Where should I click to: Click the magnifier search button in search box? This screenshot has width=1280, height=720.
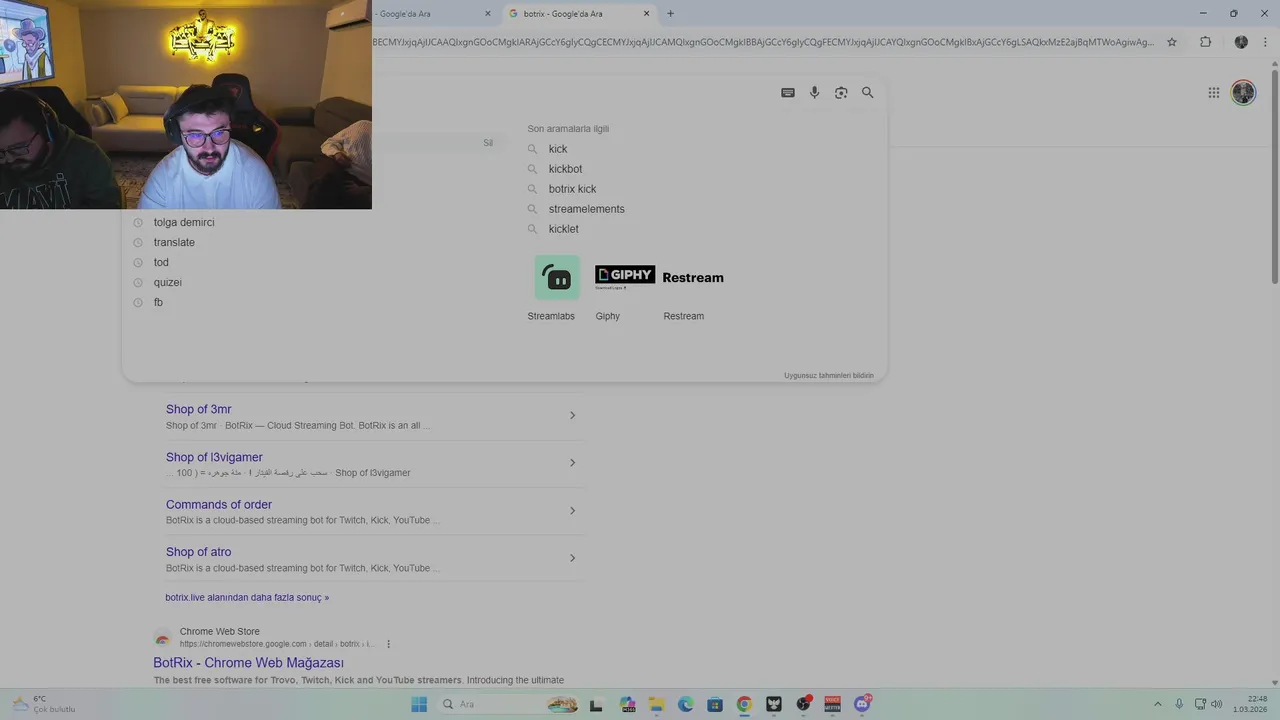click(867, 93)
